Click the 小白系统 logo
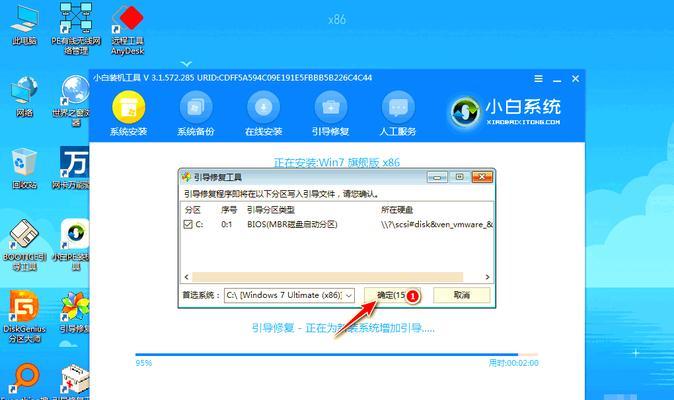Viewport: 674px width, 400px height. (x=506, y=112)
